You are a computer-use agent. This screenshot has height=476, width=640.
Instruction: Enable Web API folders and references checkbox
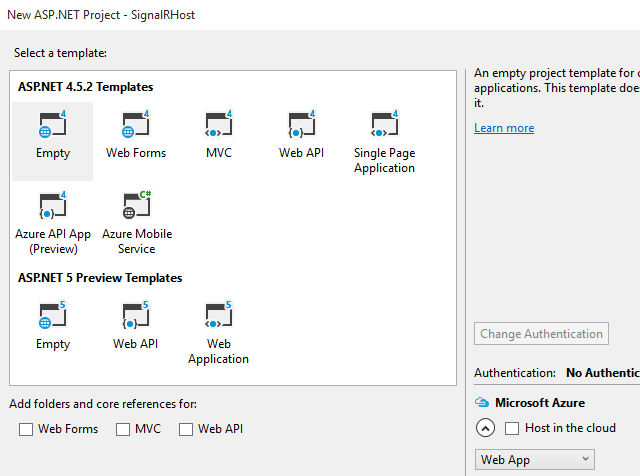pos(186,429)
